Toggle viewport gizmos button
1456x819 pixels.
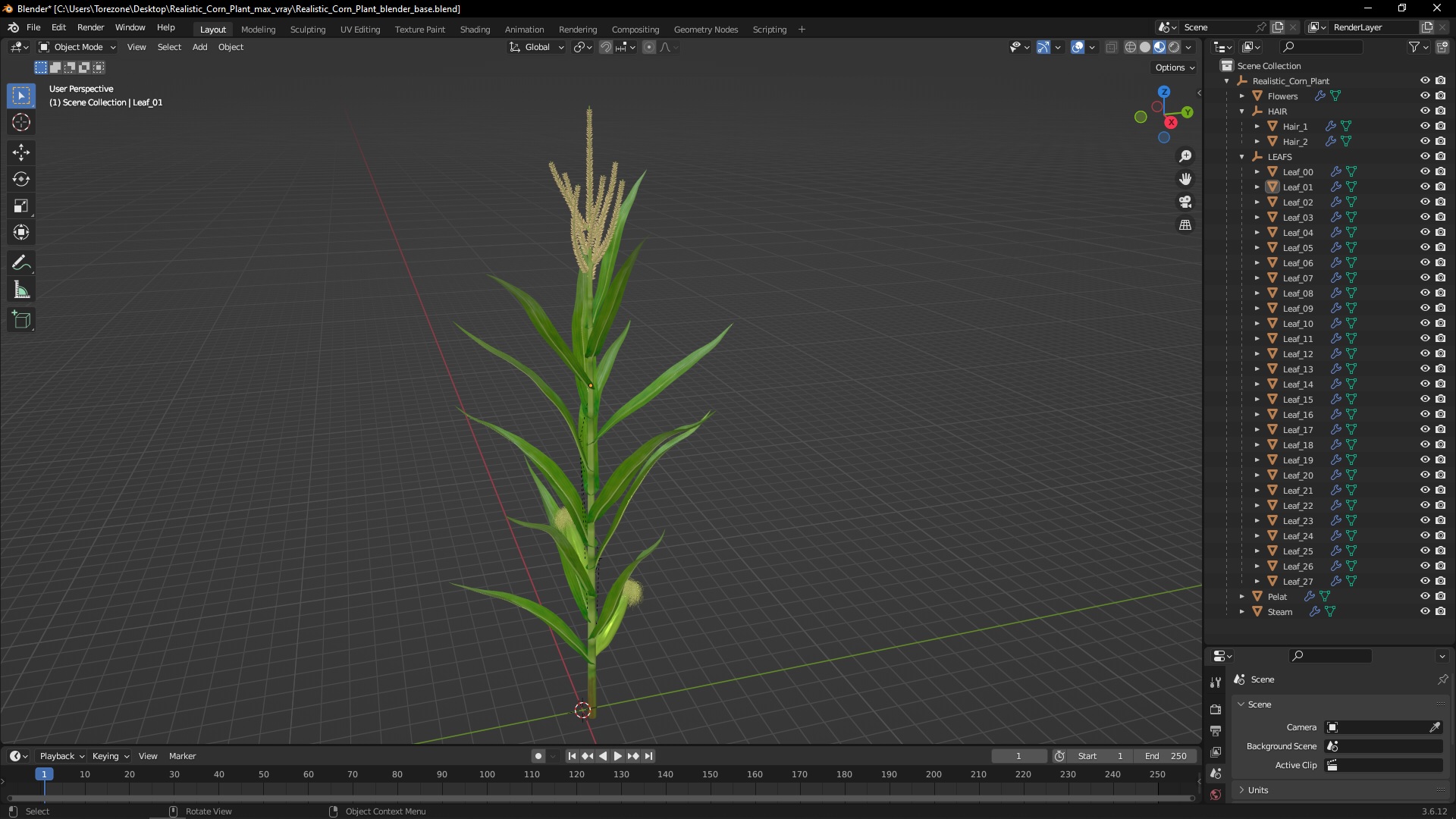[x=1043, y=47]
